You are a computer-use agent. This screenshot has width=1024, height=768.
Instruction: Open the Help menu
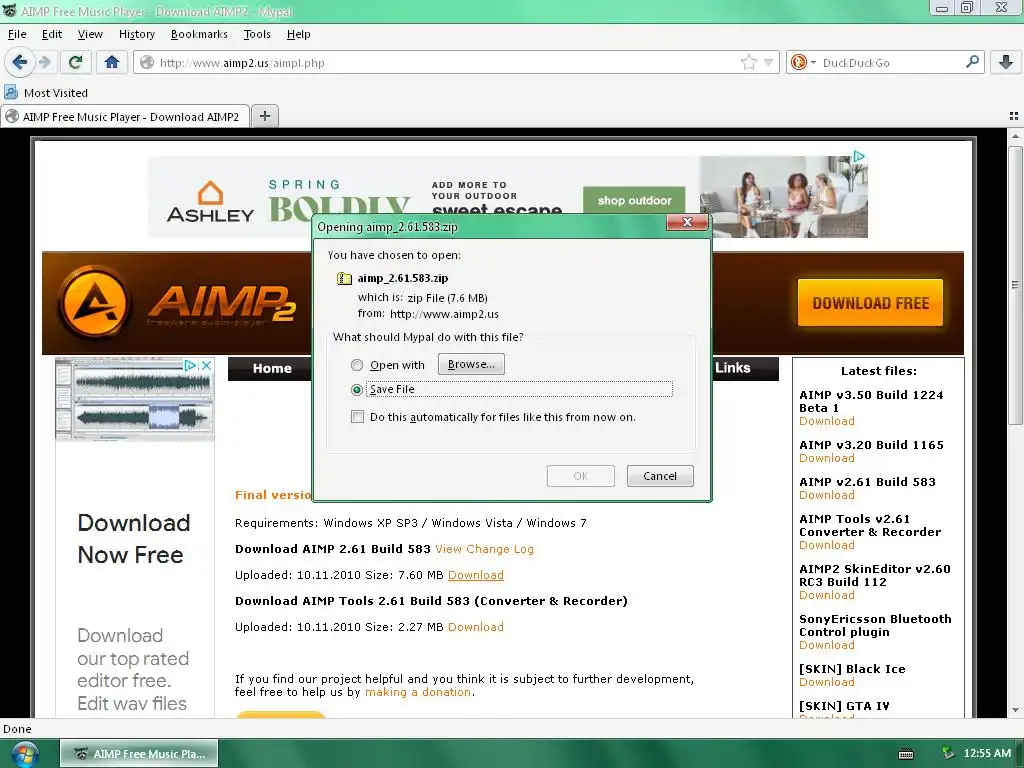click(x=298, y=34)
